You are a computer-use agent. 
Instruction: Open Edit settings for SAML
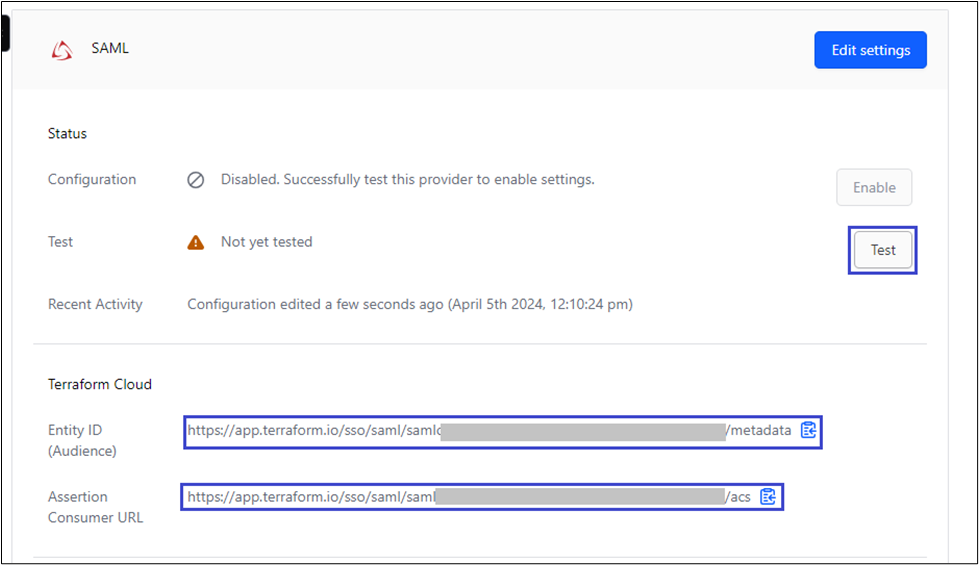[870, 50]
